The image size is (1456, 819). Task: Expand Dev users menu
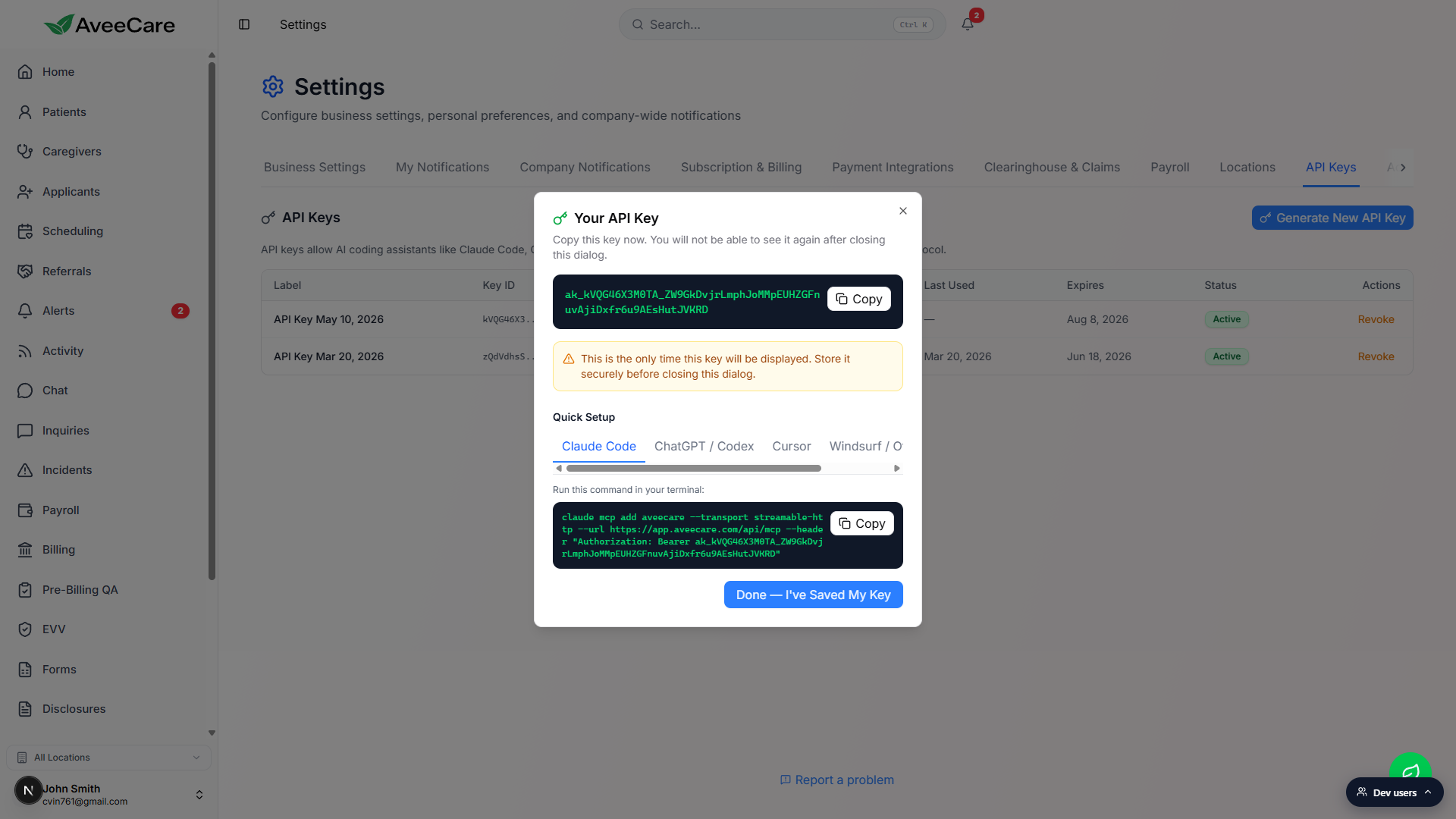click(1395, 792)
